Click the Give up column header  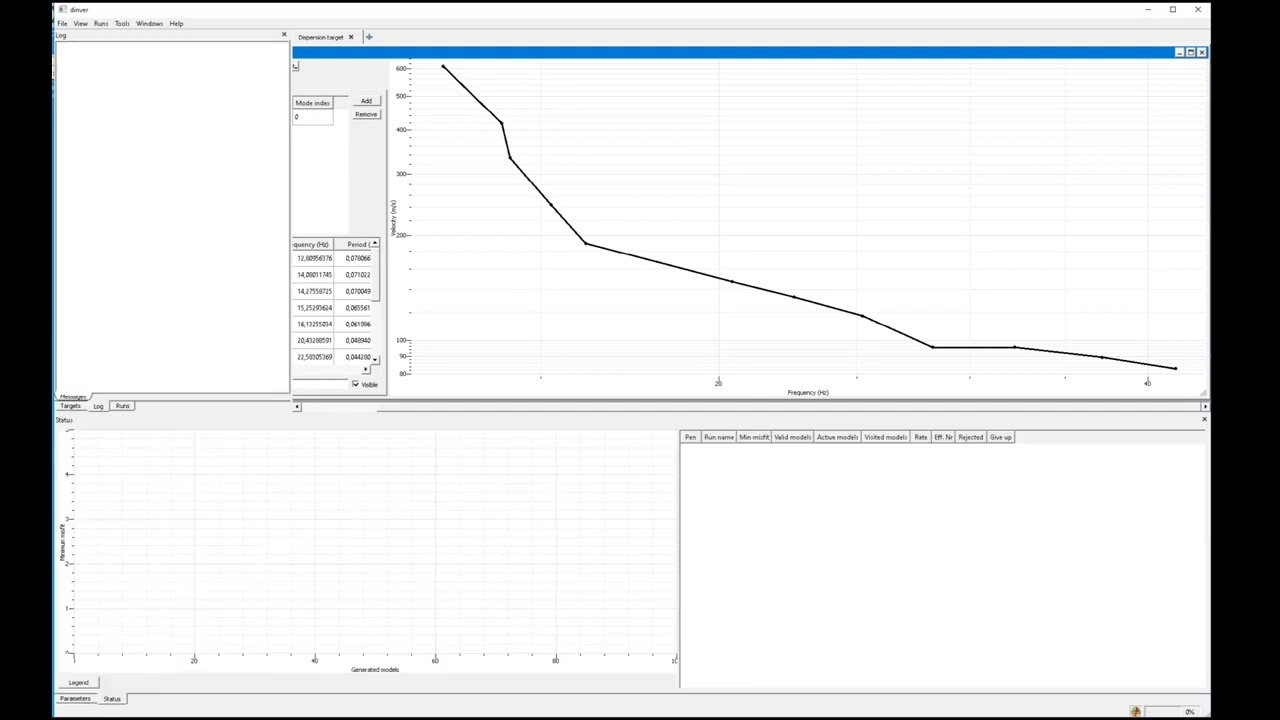[x=1000, y=437]
